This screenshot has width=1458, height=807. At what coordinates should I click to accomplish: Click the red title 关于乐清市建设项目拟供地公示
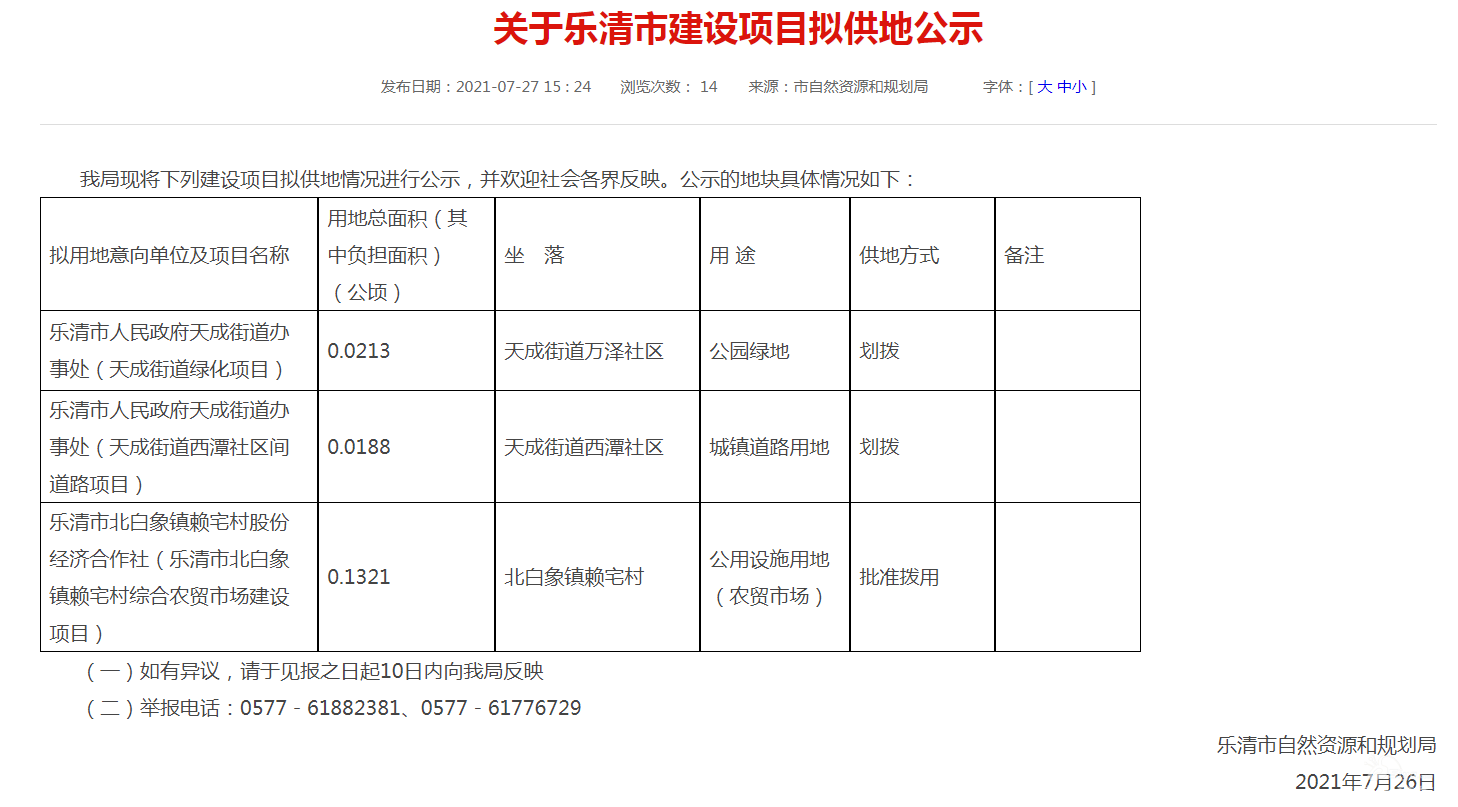point(738,29)
